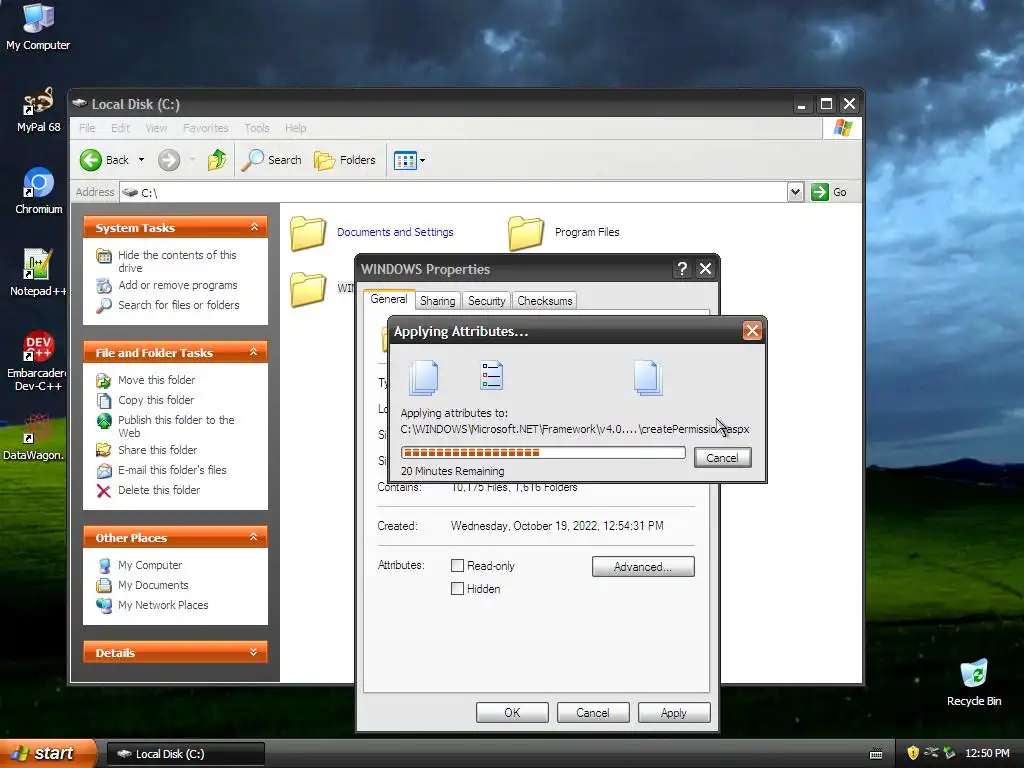Click Share this folder task
This screenshot has height=768, width=1024.
157,450
